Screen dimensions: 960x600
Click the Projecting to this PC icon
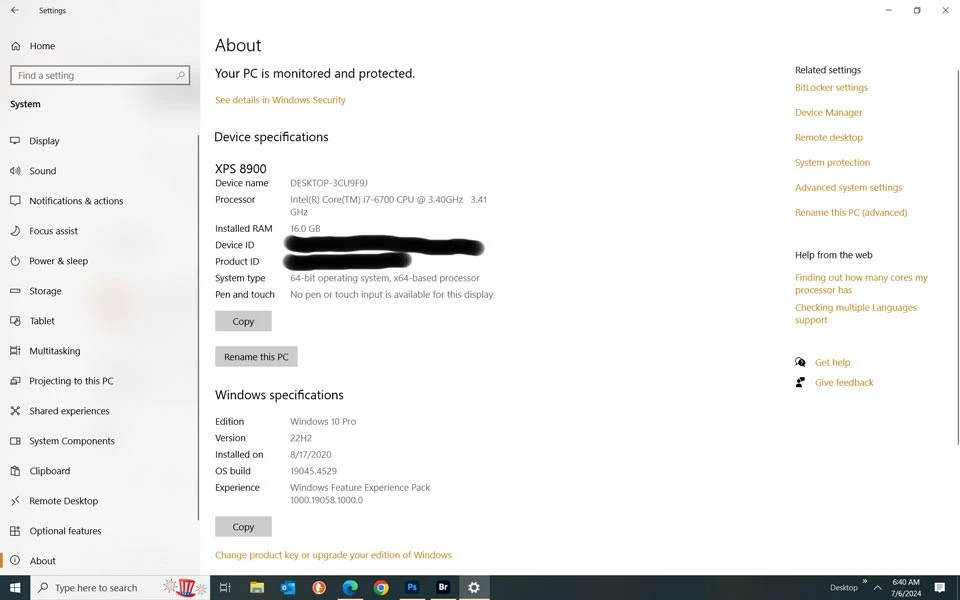click(x=15, y=381)
